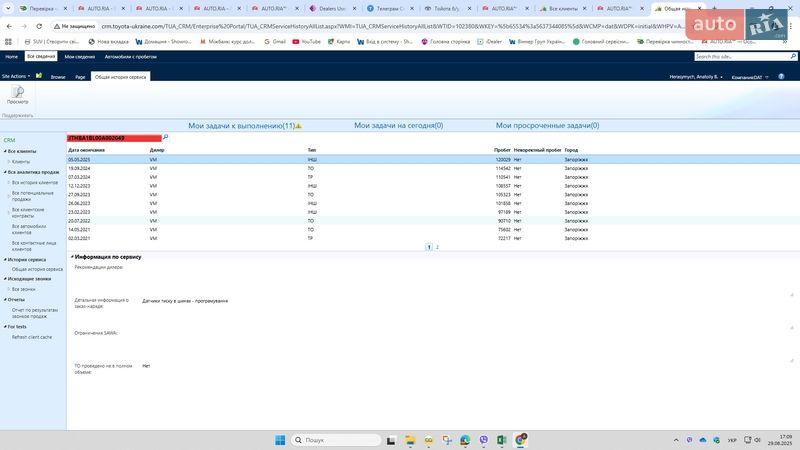800x450 pixels.
Task: Open the Windows Start menu
Action: [280, 440]
